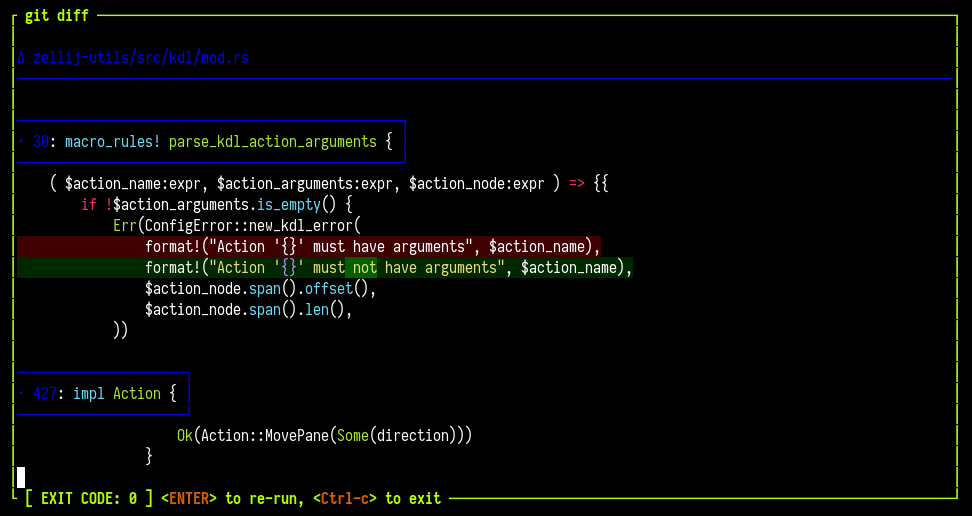972x516 pixels.
Task: Jump to hunk header line number 38
Action: (x=40, y=142)
